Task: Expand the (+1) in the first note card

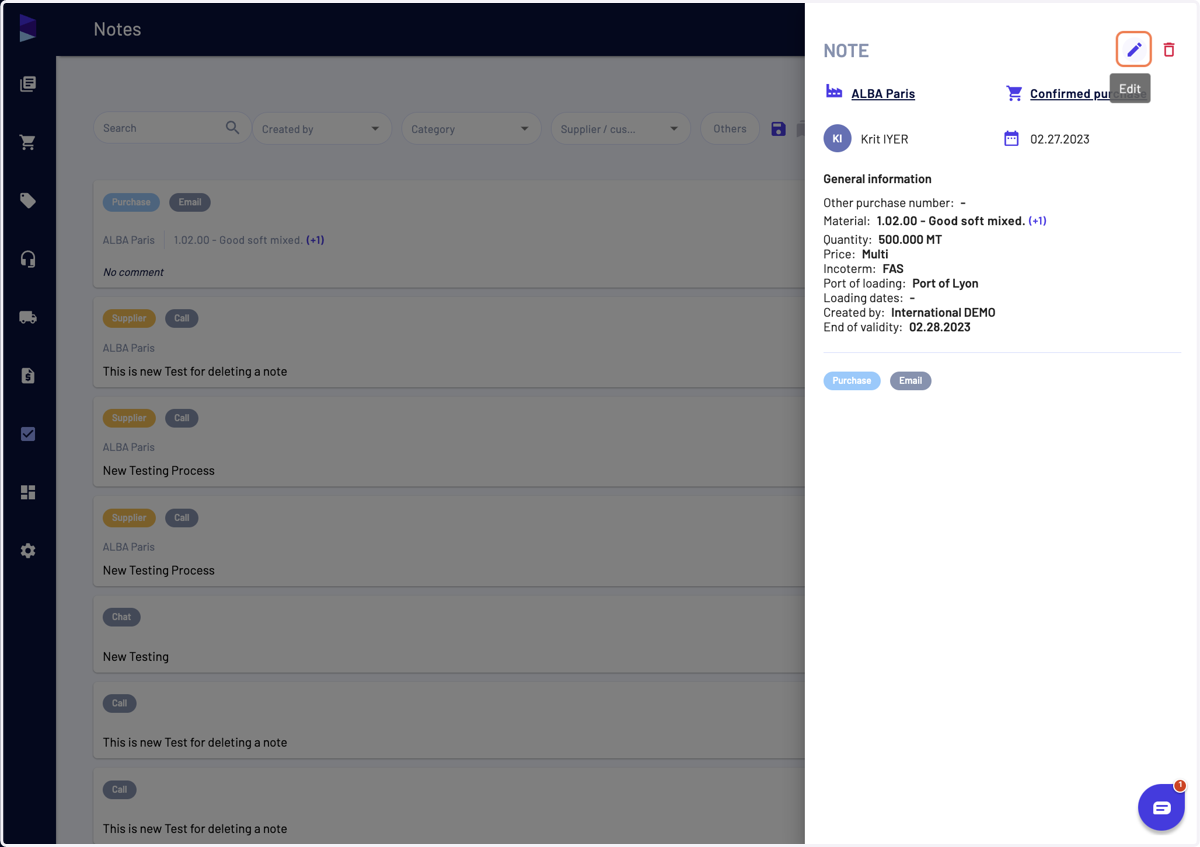Action: 315,240
